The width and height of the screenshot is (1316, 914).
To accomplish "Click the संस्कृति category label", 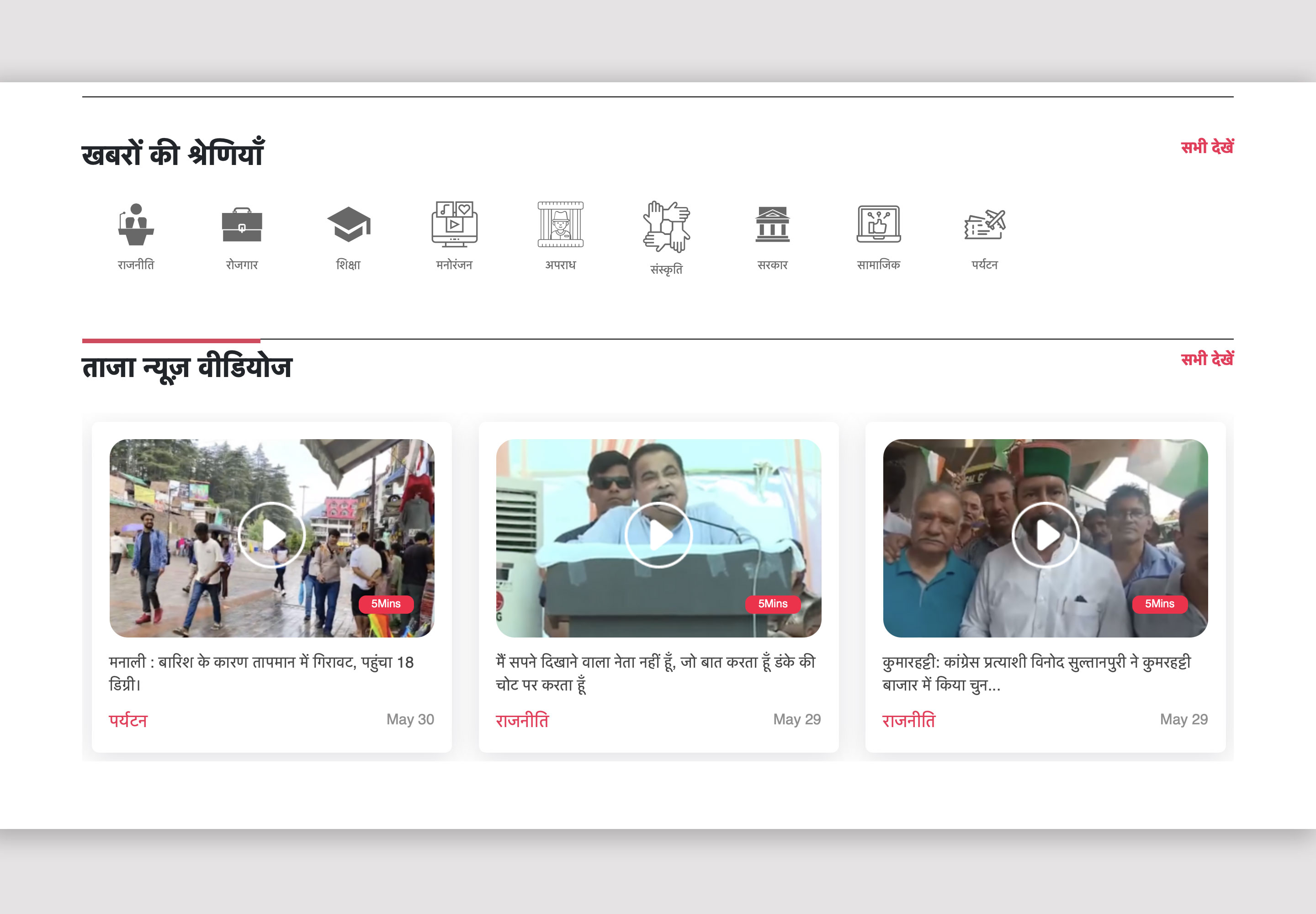I will pos(666,269).
